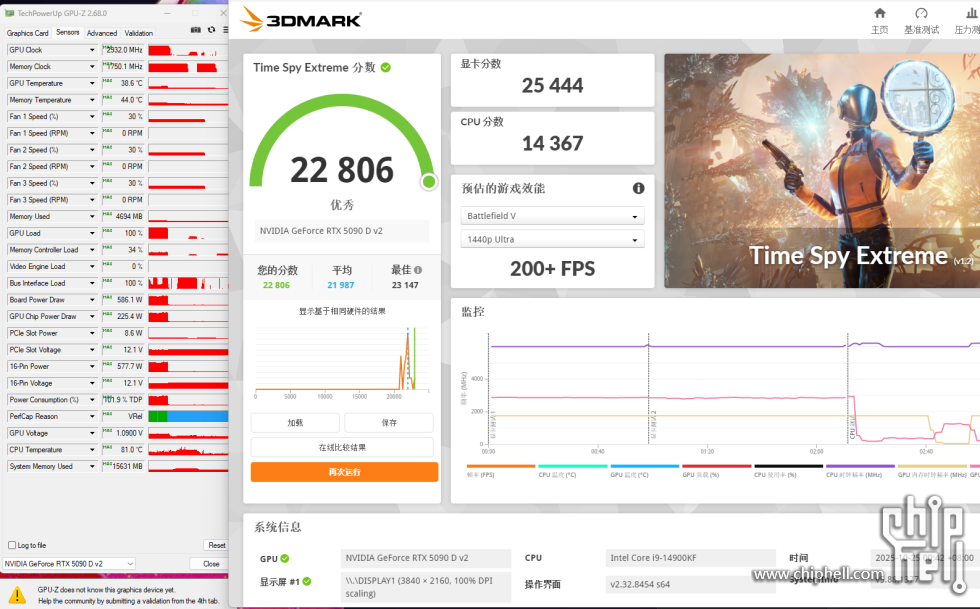Image resolution: width=980 pixels, height=609 pixels.
Task: Expand GPU Clock sensor dropdown
Action: (x=92, y=50)
